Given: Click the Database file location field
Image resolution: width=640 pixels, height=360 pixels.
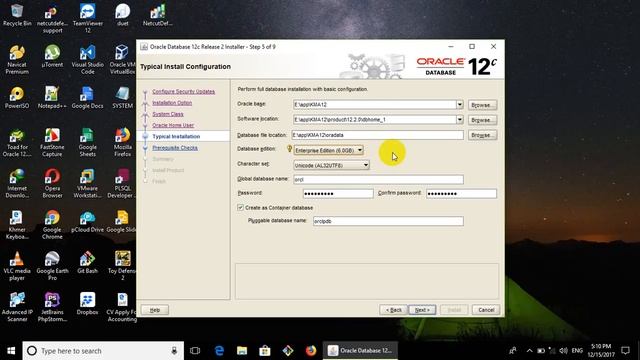Looking at the screenshot, I should coord(378,135).
